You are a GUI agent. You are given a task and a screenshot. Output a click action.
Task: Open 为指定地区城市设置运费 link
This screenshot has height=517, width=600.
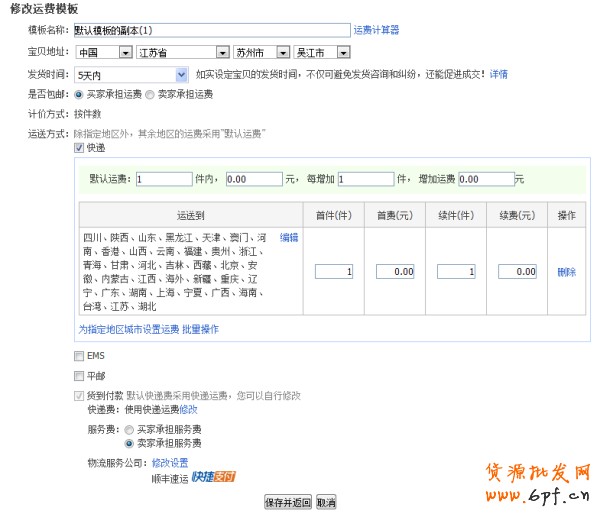[x=129, y=329]
